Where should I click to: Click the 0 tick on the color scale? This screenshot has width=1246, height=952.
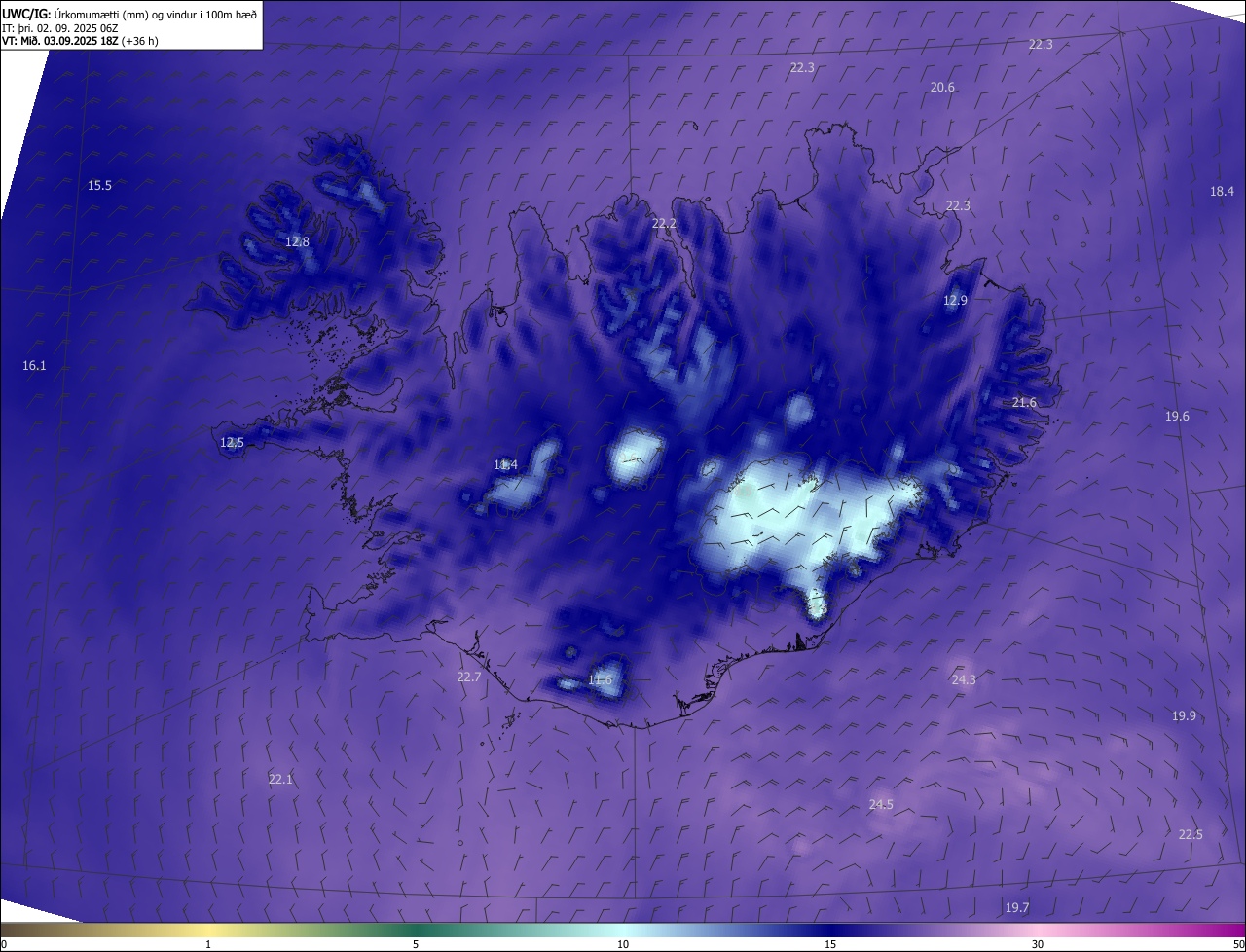click(x=4, y=945)
